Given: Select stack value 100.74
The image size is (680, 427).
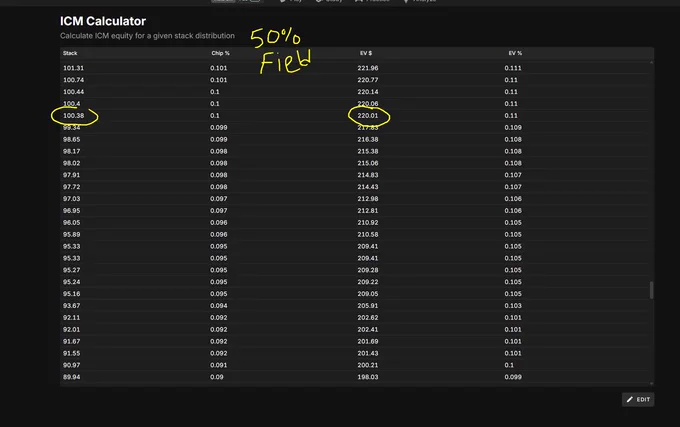Looking at the screenshot, I should point(73,80).
